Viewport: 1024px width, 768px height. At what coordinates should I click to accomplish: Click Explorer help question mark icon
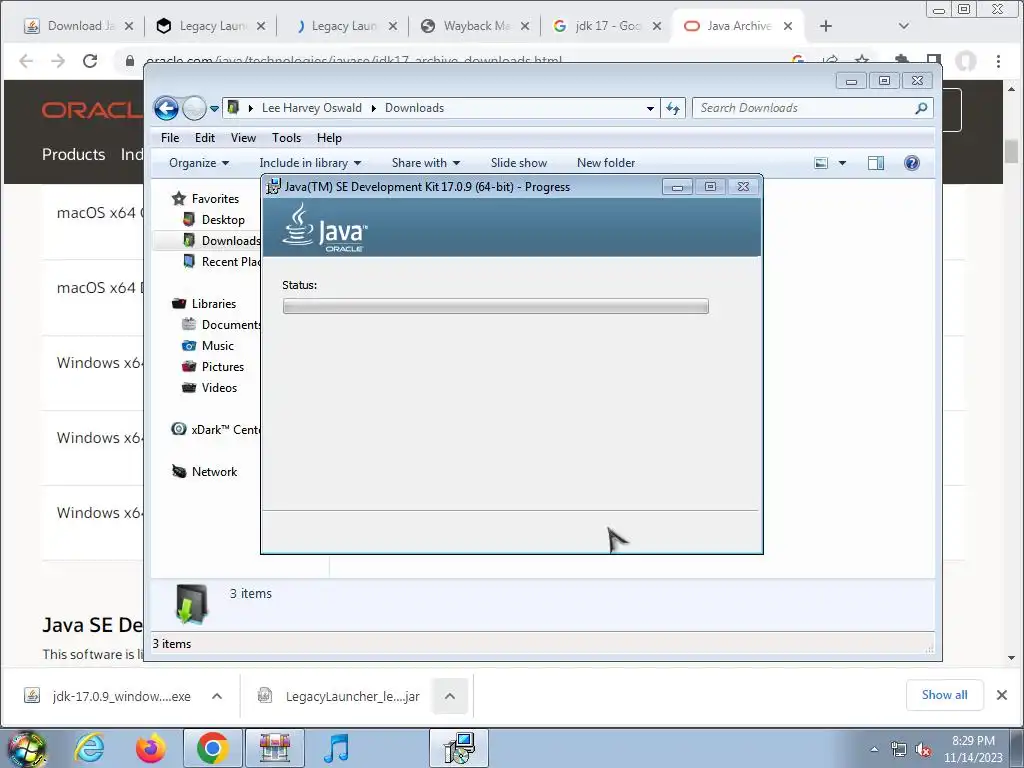click(912, 163)
